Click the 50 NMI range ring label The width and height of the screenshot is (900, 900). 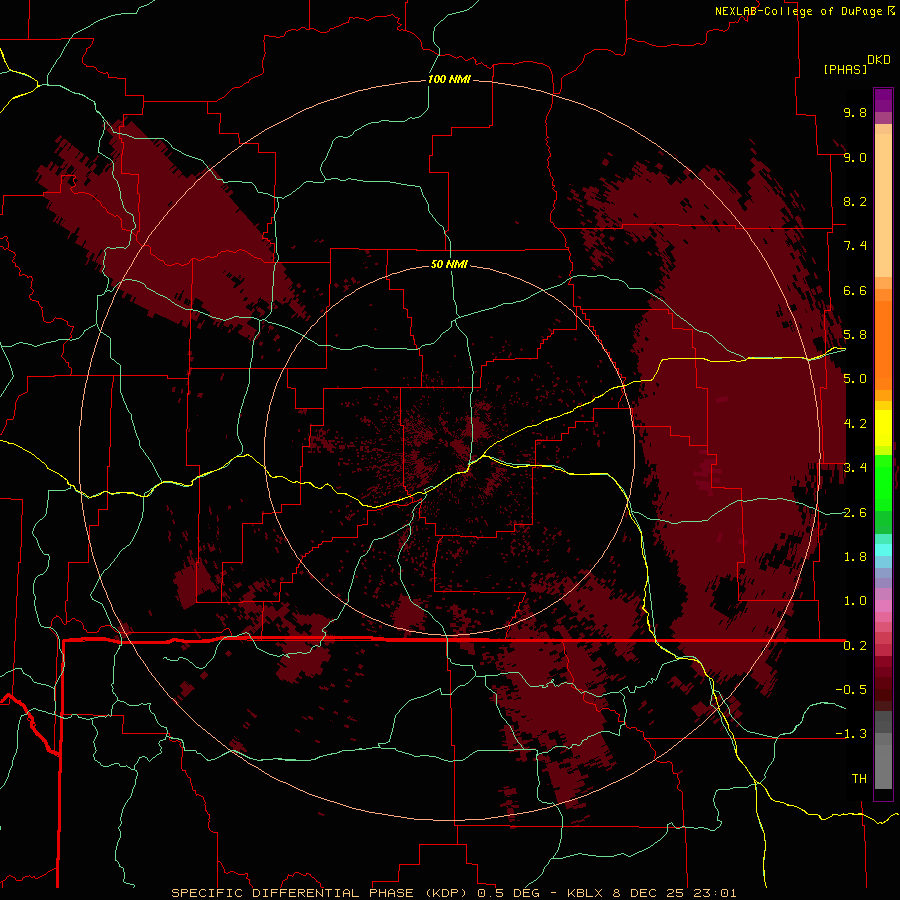pyautogui.click(x=449, y=265)
